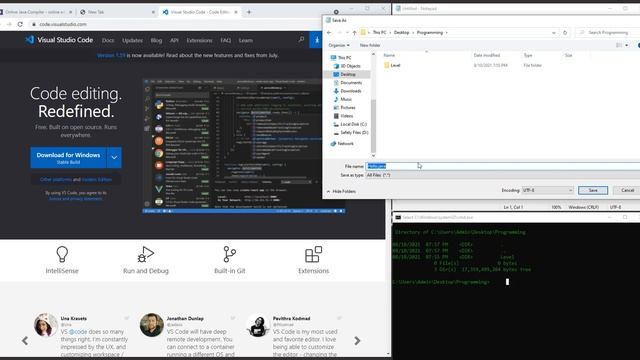
Task: Switch to the New Tab tab
Action: tap(116, 12)
